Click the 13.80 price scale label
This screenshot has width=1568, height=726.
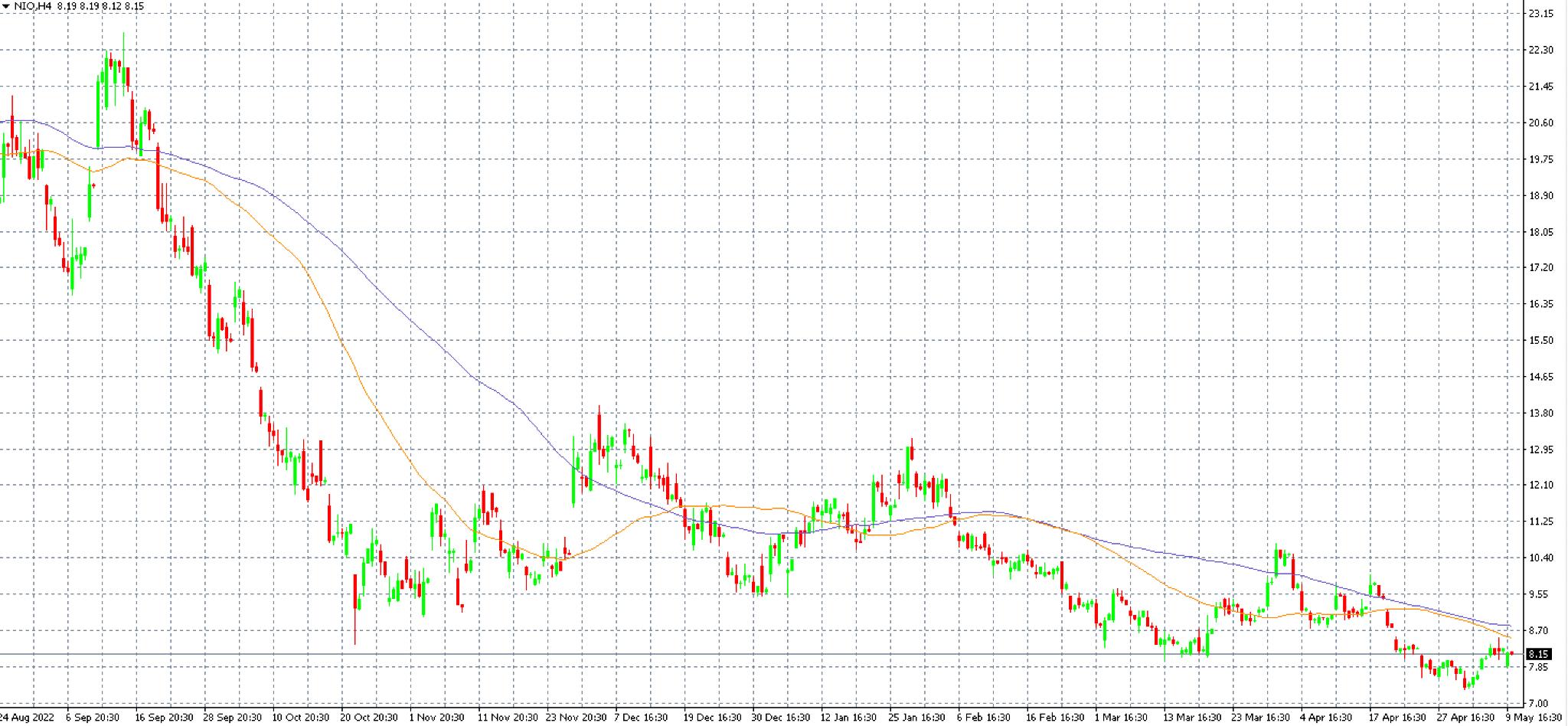coord(1540,413)
